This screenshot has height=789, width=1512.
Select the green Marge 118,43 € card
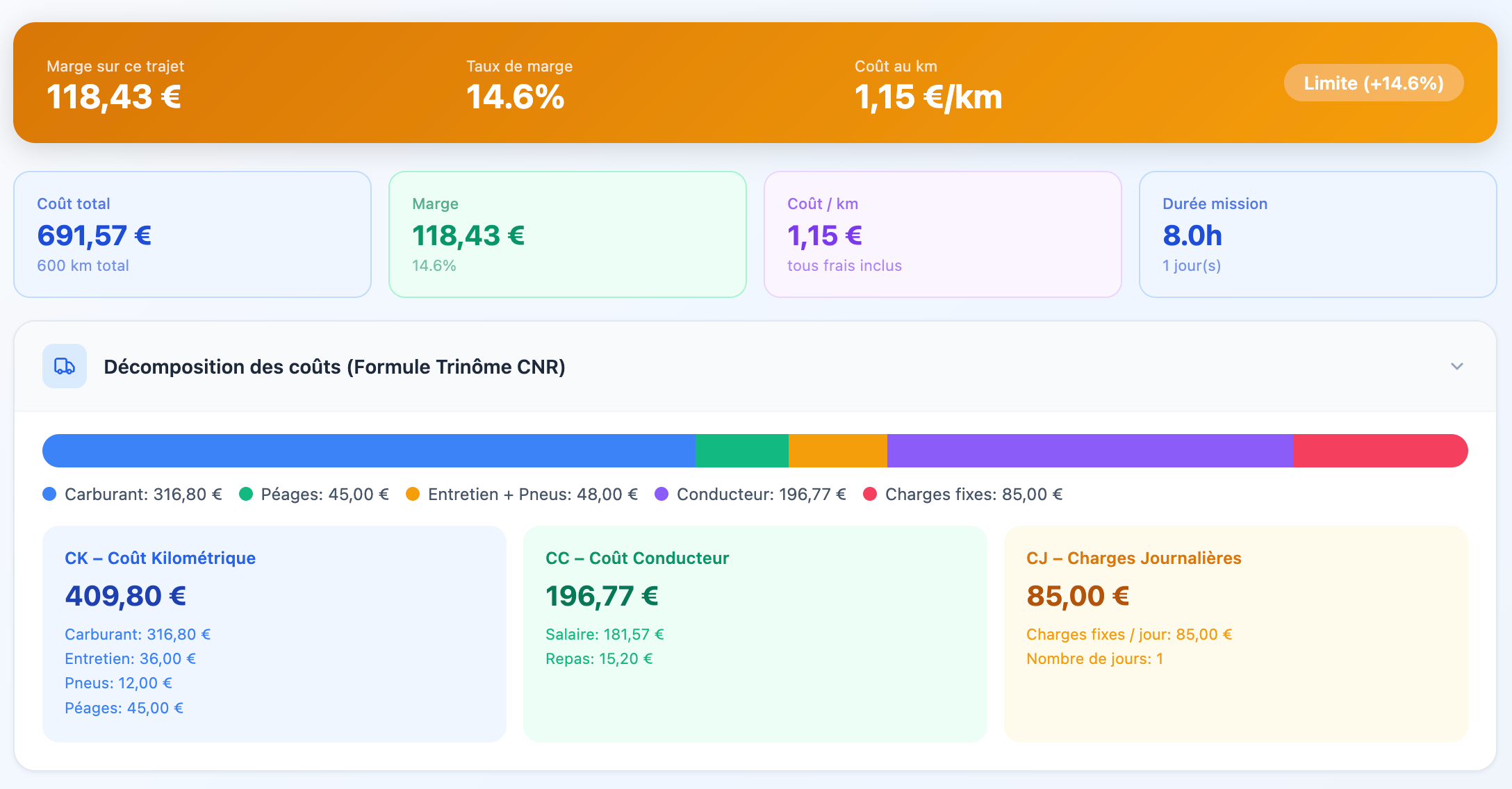tap(567, 235)
